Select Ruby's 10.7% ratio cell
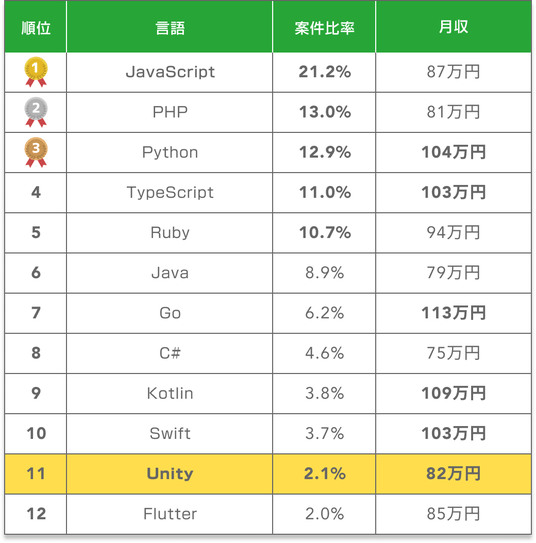This screenshot has width=536, height=543. (324, 233)
